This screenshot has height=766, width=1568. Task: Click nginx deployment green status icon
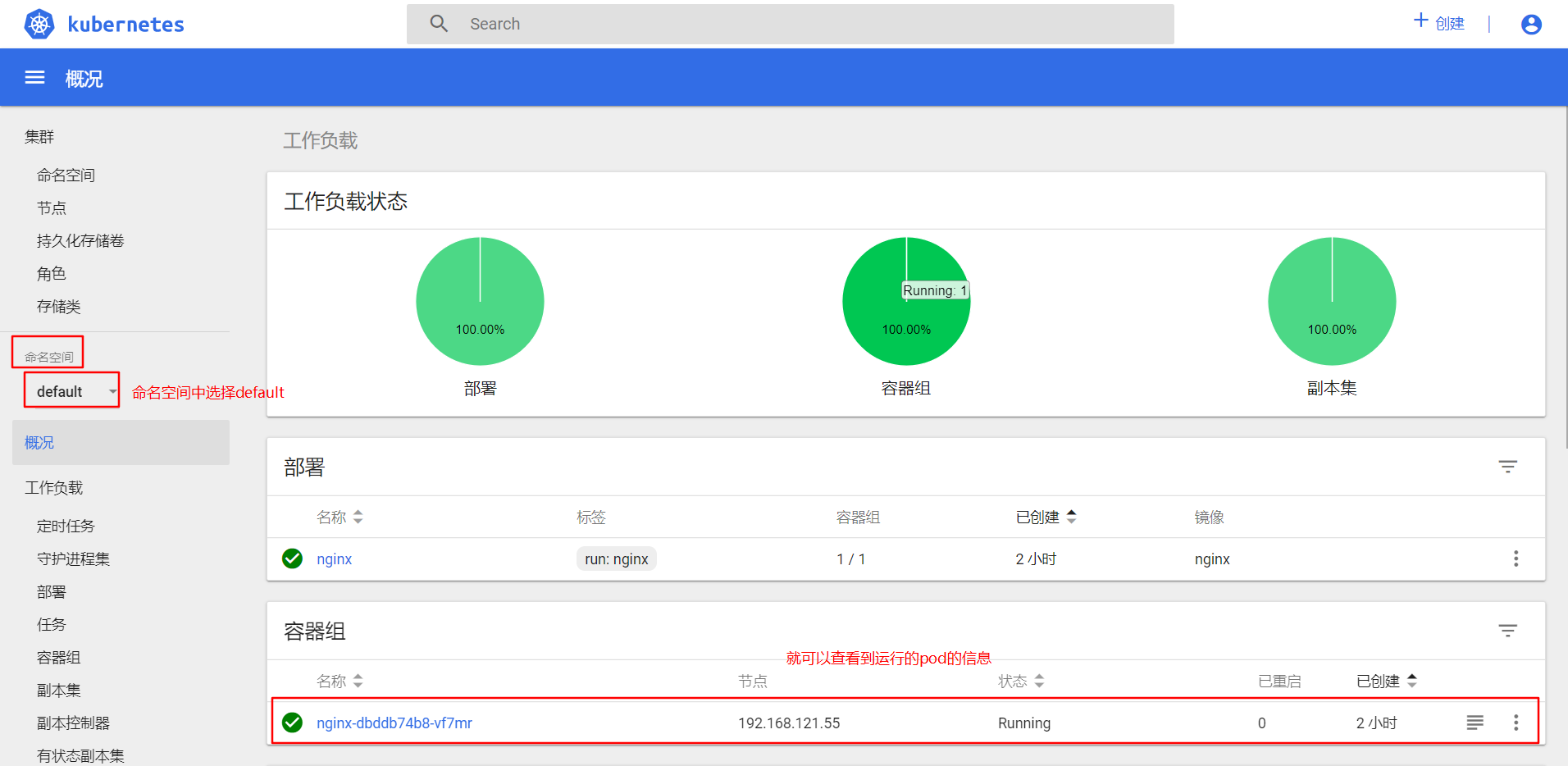(293, 559)
